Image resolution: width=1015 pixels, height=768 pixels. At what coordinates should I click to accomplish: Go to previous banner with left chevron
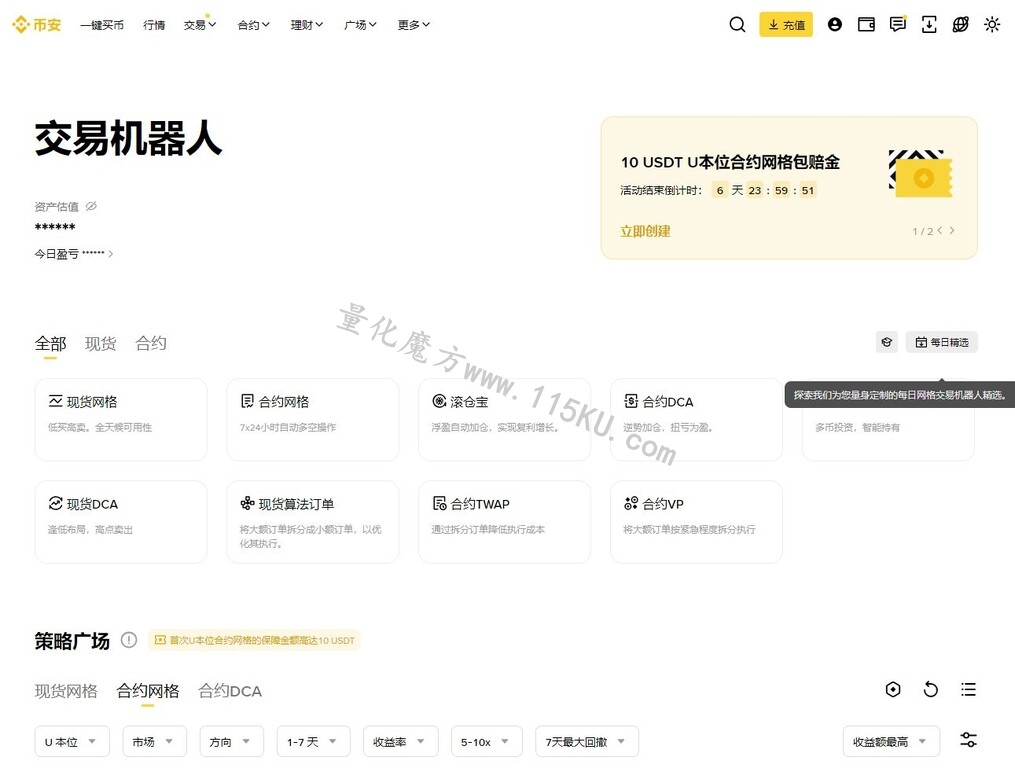940,231
